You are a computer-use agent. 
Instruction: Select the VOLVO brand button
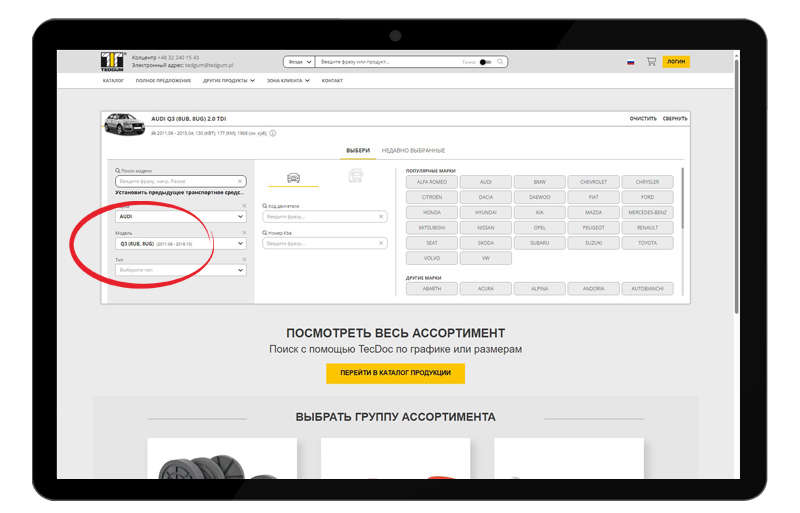pos(432,258)
